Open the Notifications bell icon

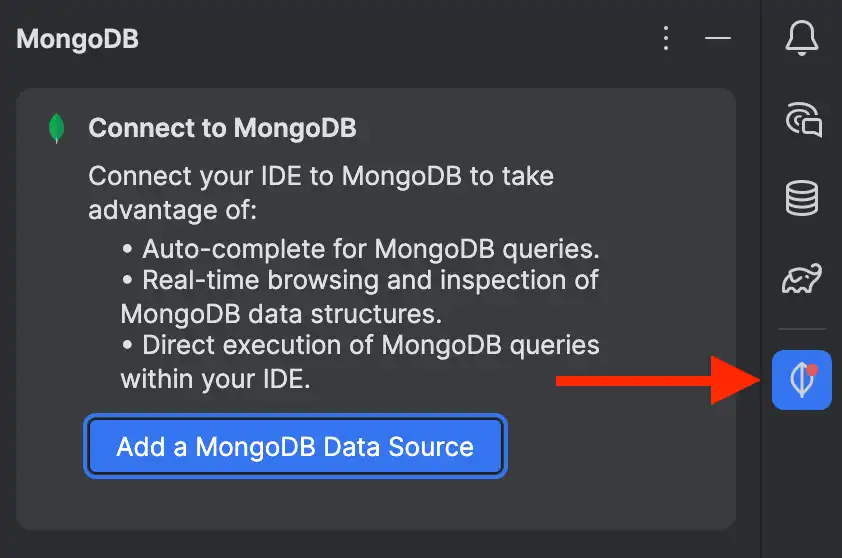tap(802, 39)
